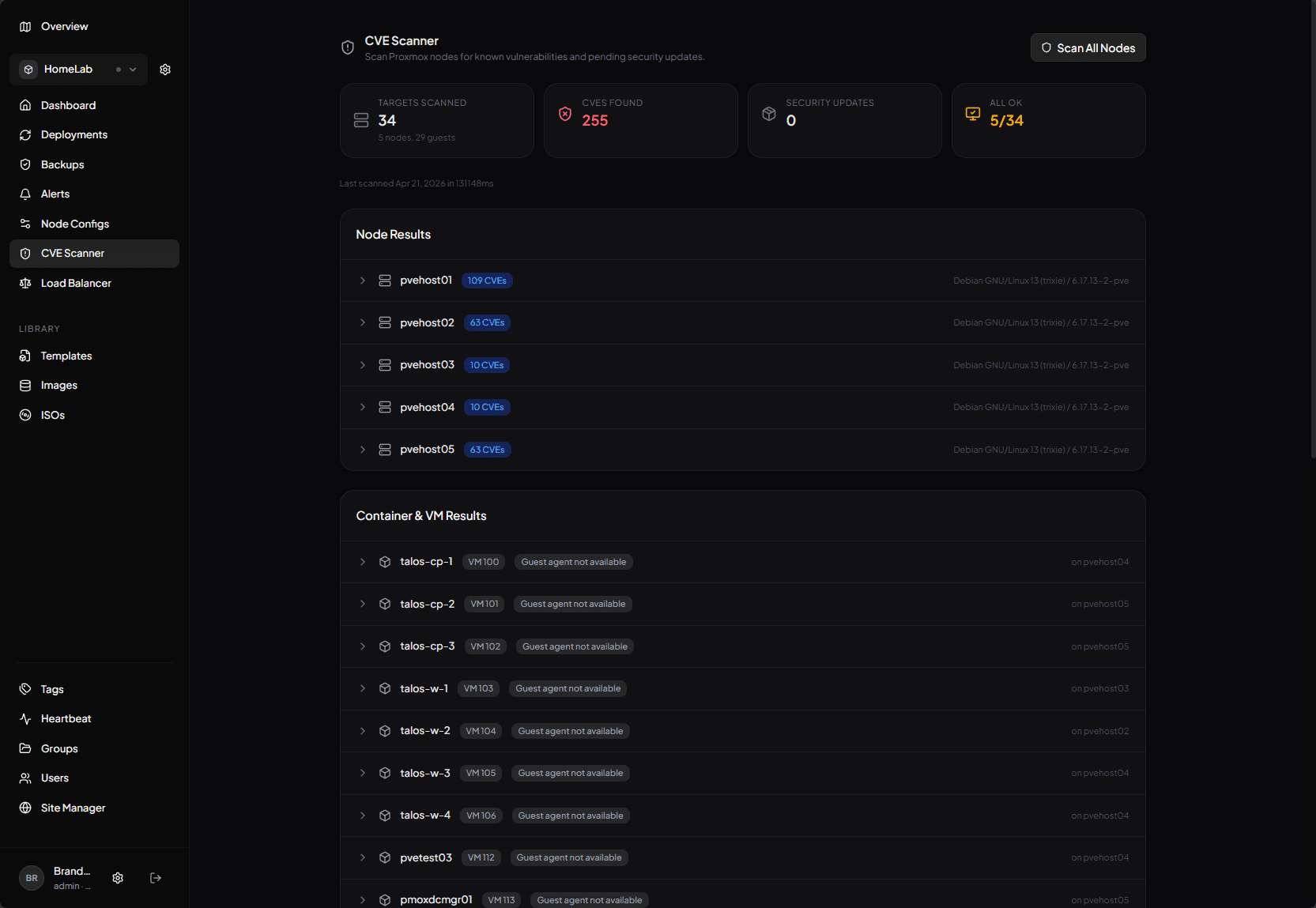Expand the pvehost02 node results row
Viewport: 1316px width, 908px height.
pos(743,322)
